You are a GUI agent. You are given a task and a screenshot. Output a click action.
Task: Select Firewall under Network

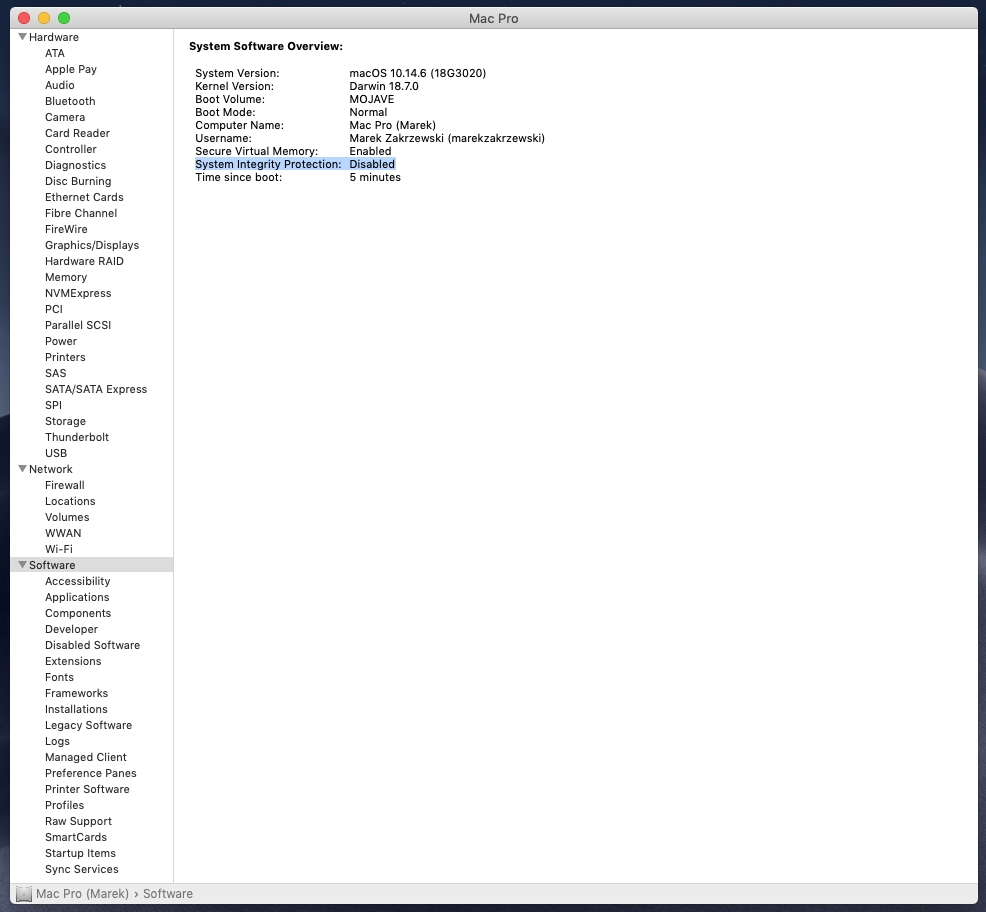[65, 486]
